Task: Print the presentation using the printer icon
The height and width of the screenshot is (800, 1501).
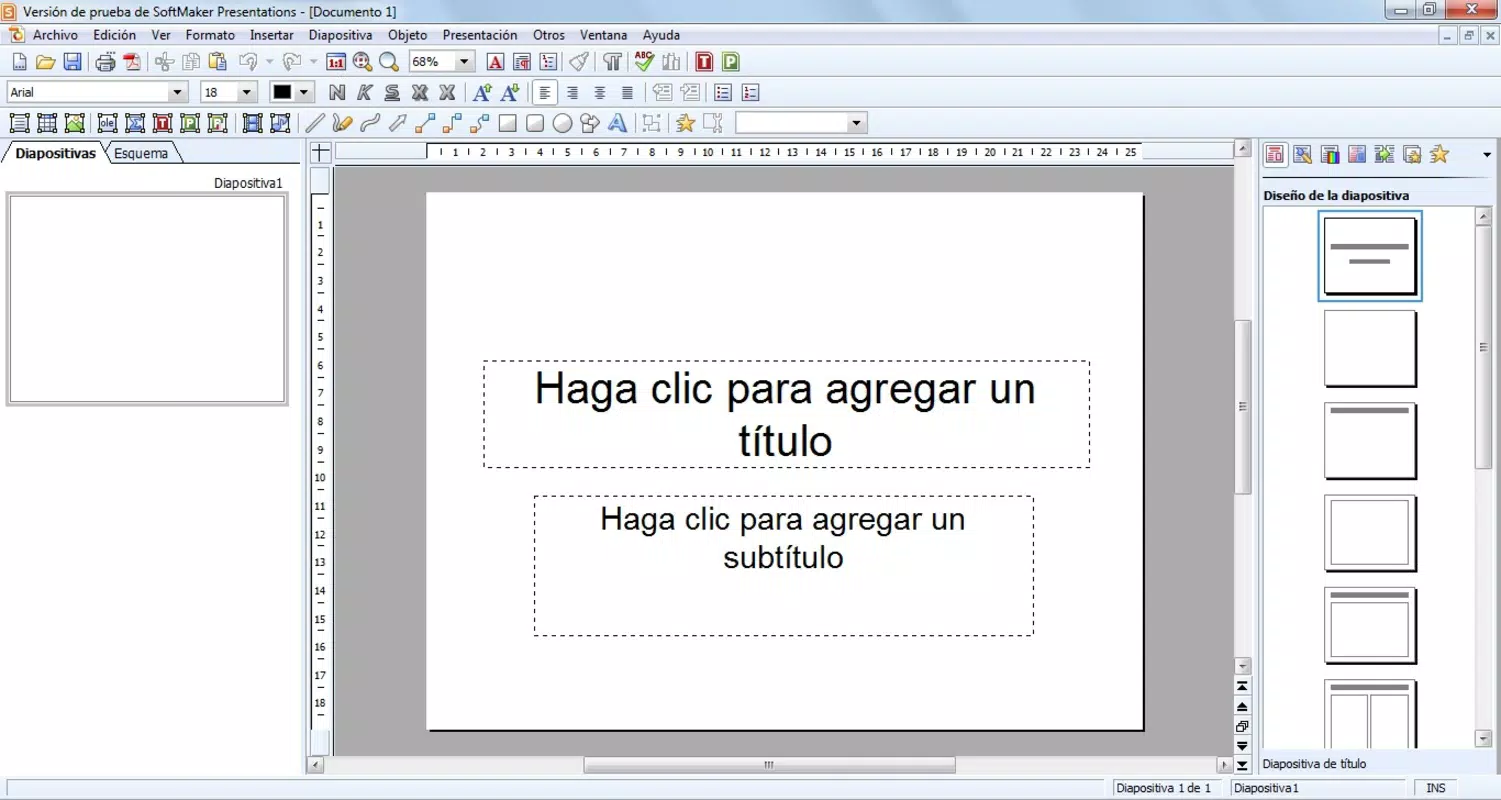Action: point(105,62)
